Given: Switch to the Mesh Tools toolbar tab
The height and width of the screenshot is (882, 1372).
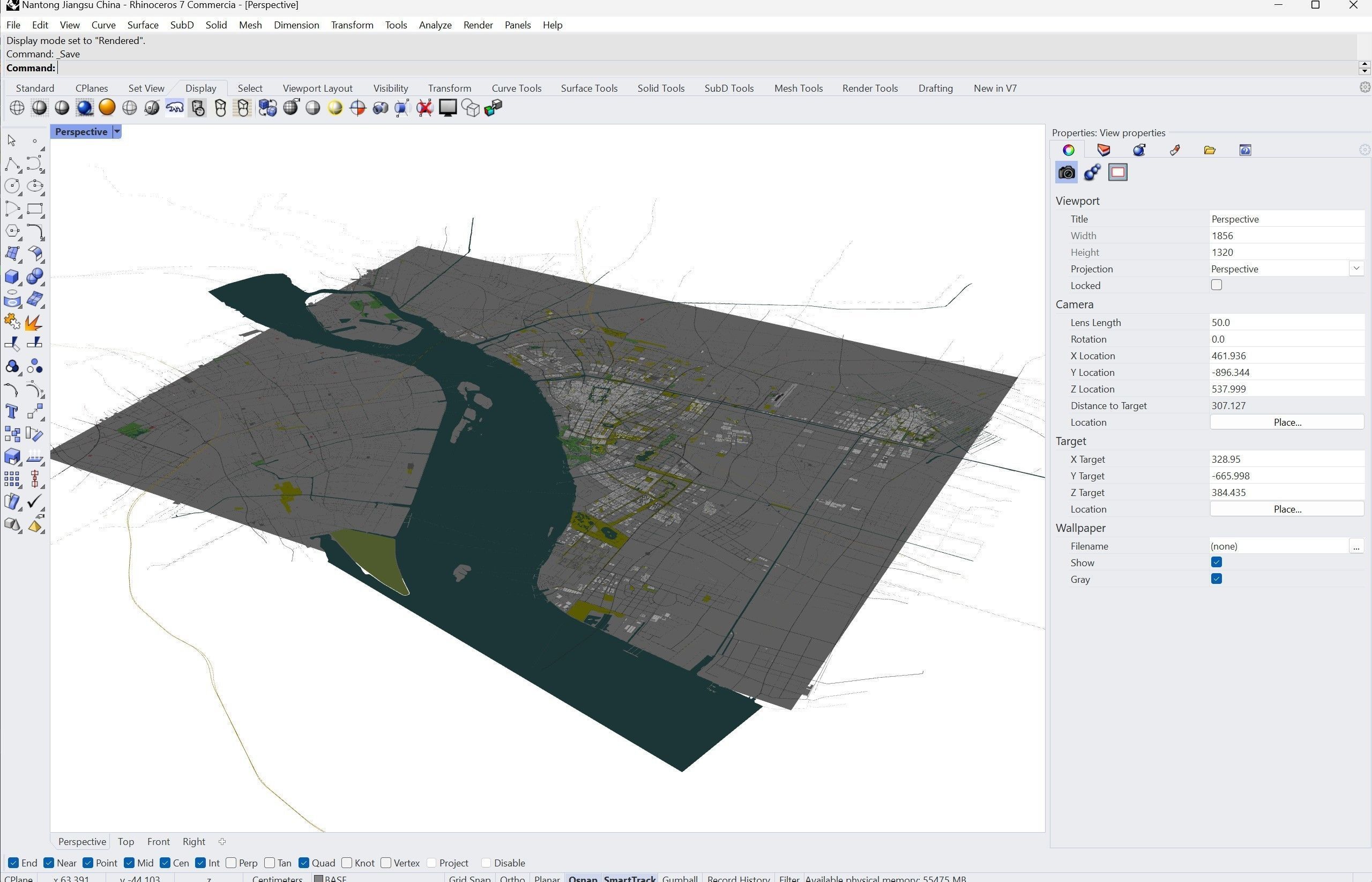Looking at the screenshot, I should pyautogui.click(x=798, y=88).
